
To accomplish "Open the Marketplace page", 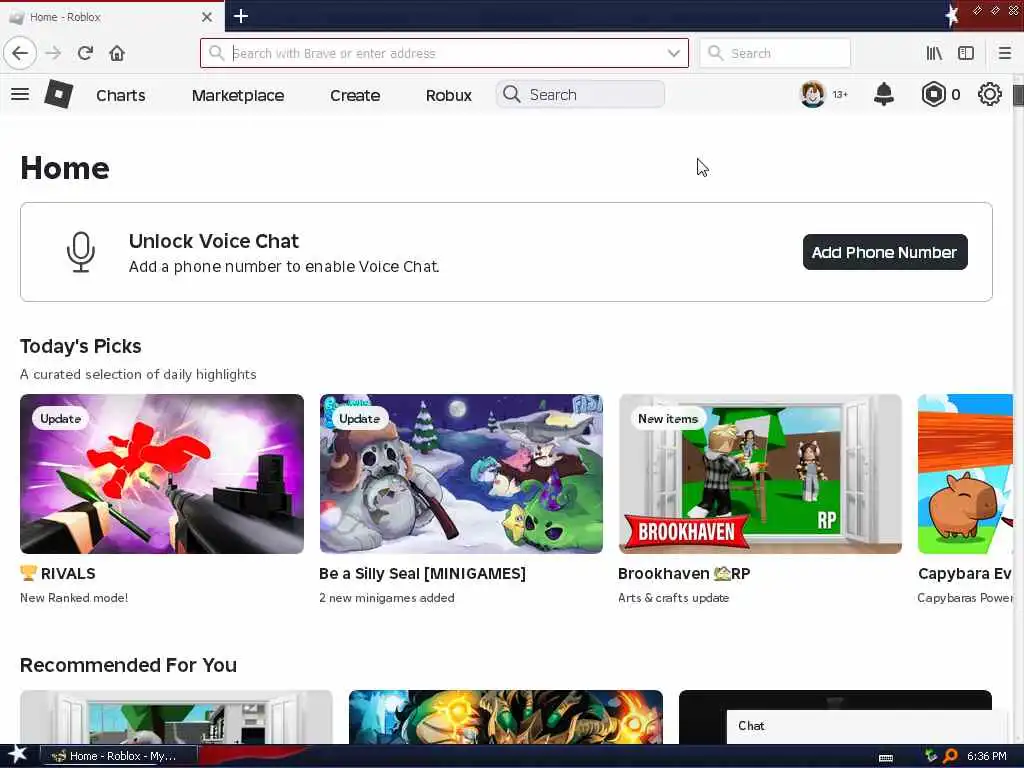I will point(238,95).
